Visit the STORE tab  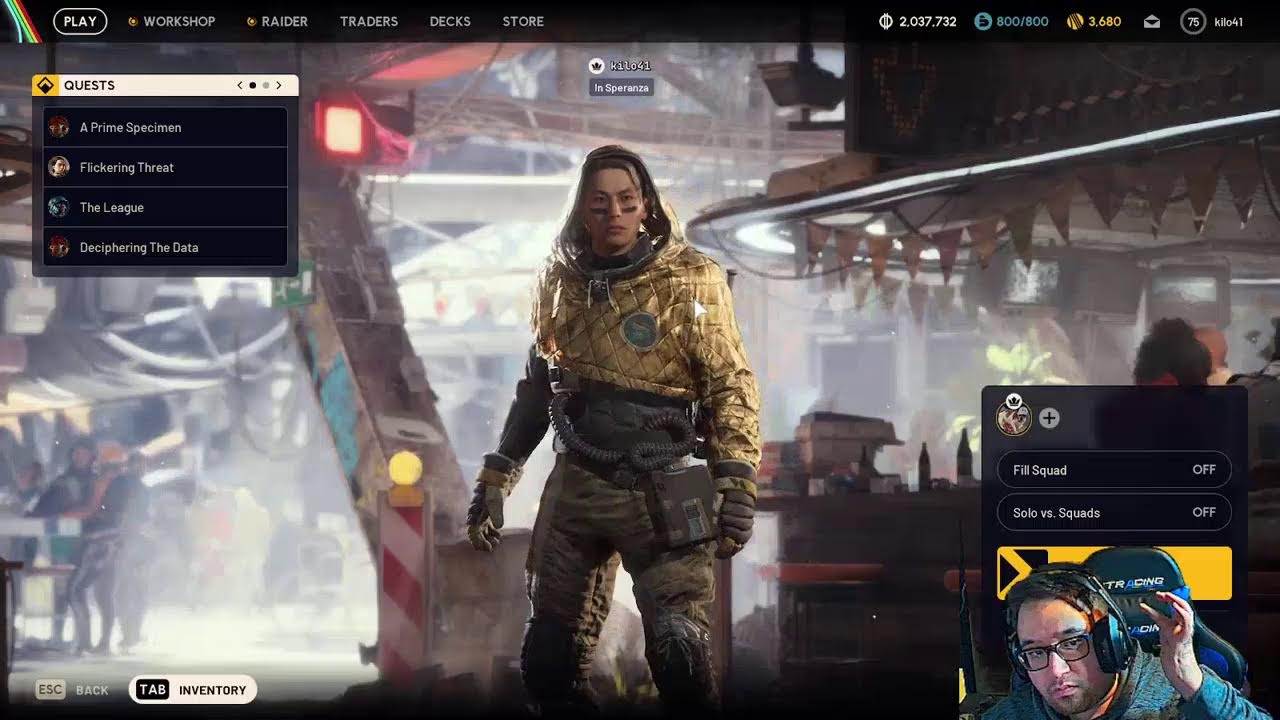[523, 21]
